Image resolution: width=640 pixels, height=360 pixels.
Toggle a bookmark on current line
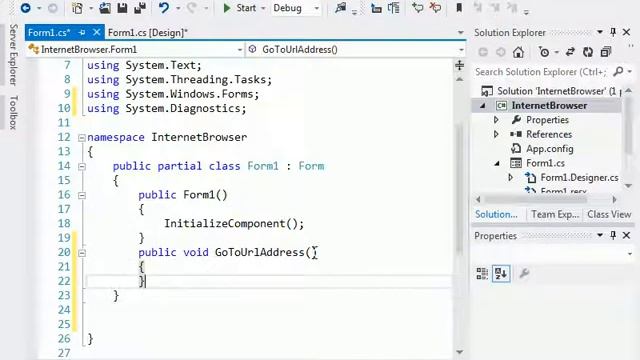point(459,8)
